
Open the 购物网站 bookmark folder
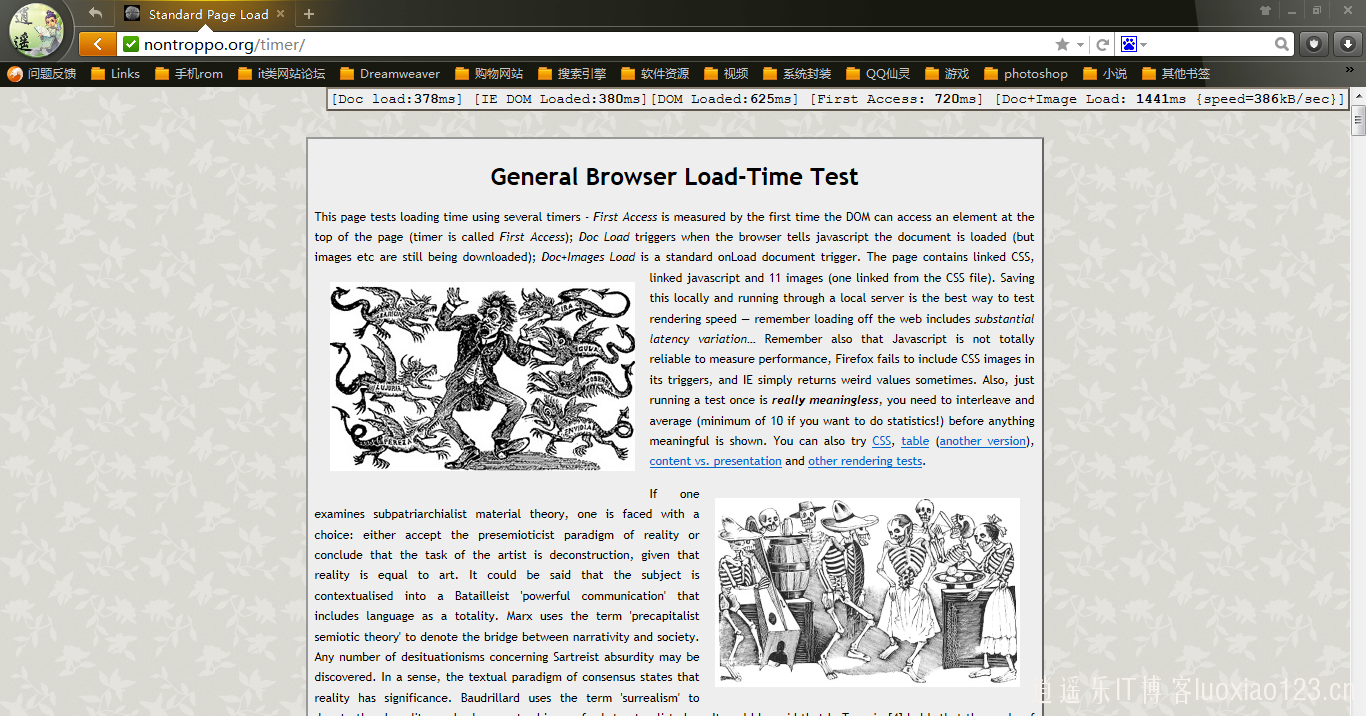click(x=489, y=73)
